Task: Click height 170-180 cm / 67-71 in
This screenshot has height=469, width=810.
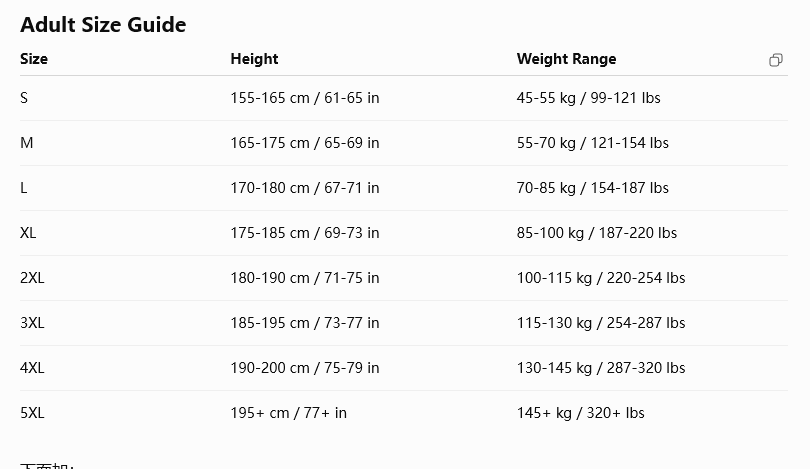Action: click(305, 188)
